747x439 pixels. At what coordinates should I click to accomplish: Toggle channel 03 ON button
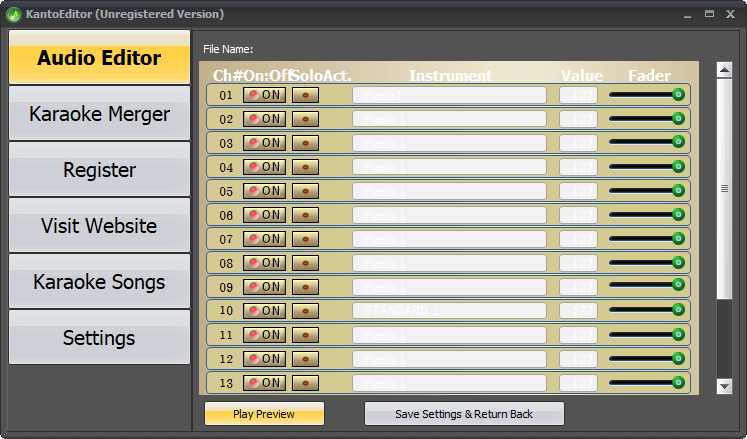264,143
